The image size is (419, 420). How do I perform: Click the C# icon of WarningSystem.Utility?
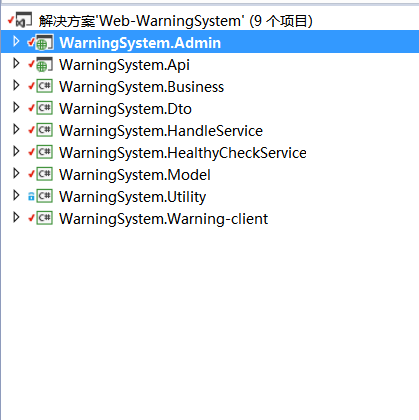pyautogui.click(x=44, y=196)
